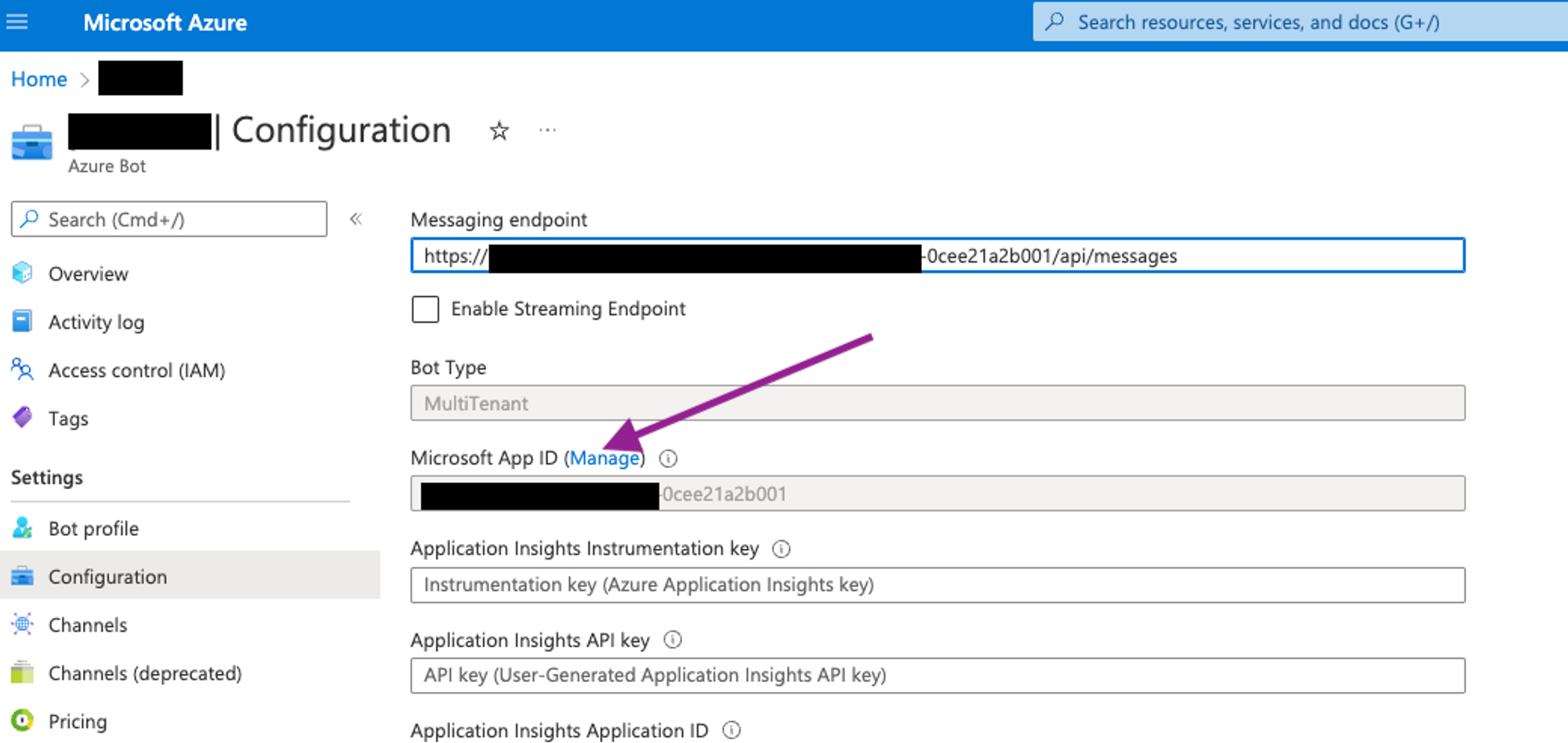
Task: Show info for Application Insights Instrumentation key
Action: (x=782, y=549)
